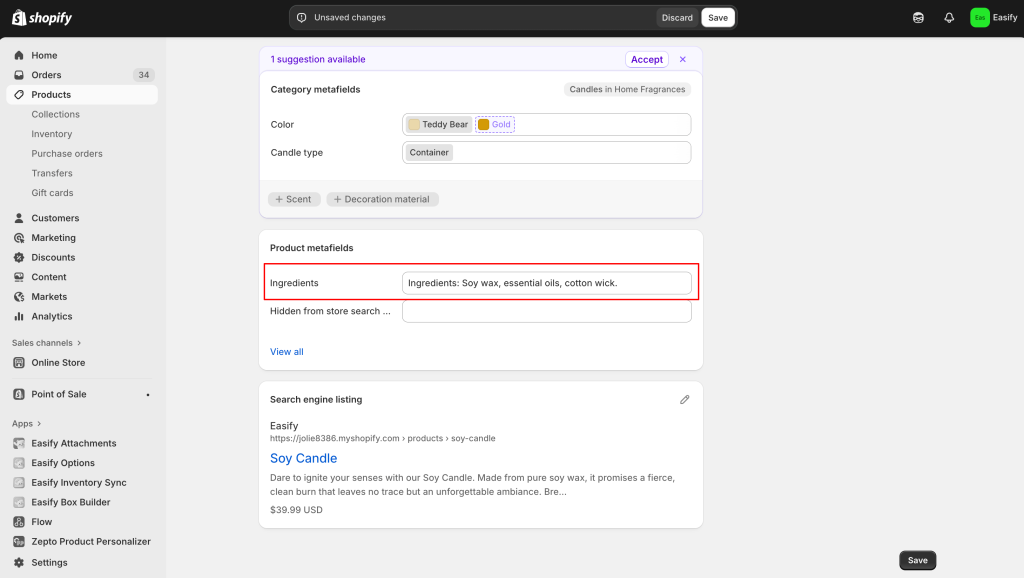Expand the Apps section chevron
Image resolution: width=1024 pixels, height=578 pixels.
point(39,424)
